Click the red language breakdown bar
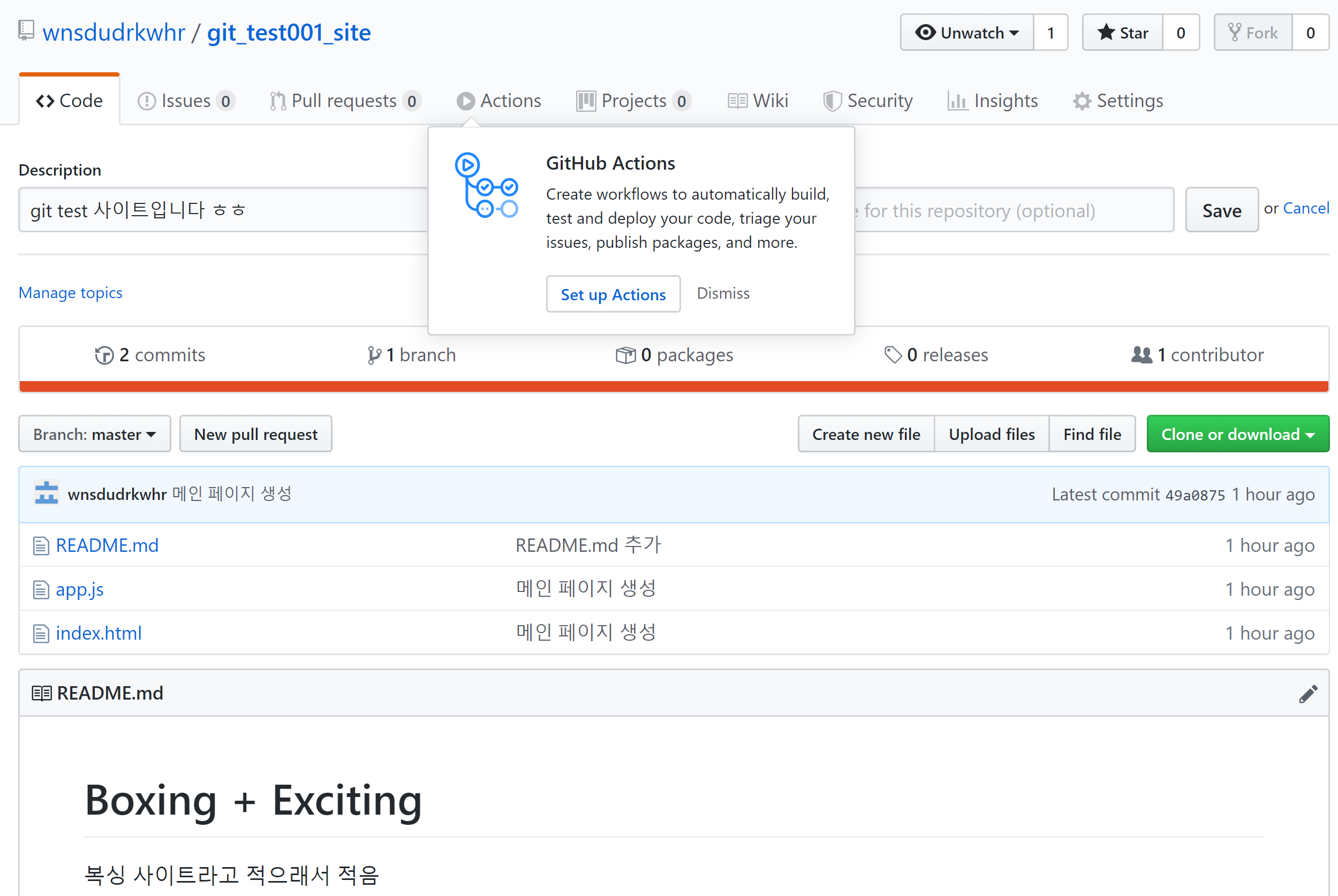Viewport: 1338px width, 896px height. click(674, 387)
